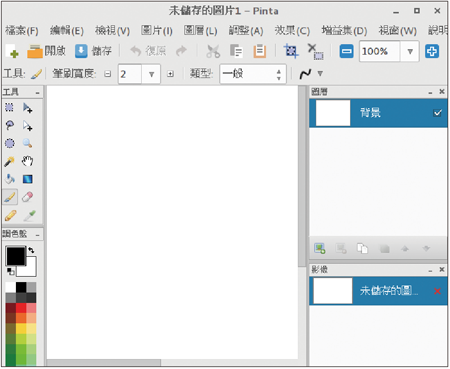Screen dimensions: 450x369
Task: Copy using the copy icon in toolbar
Action: point(236,51)
